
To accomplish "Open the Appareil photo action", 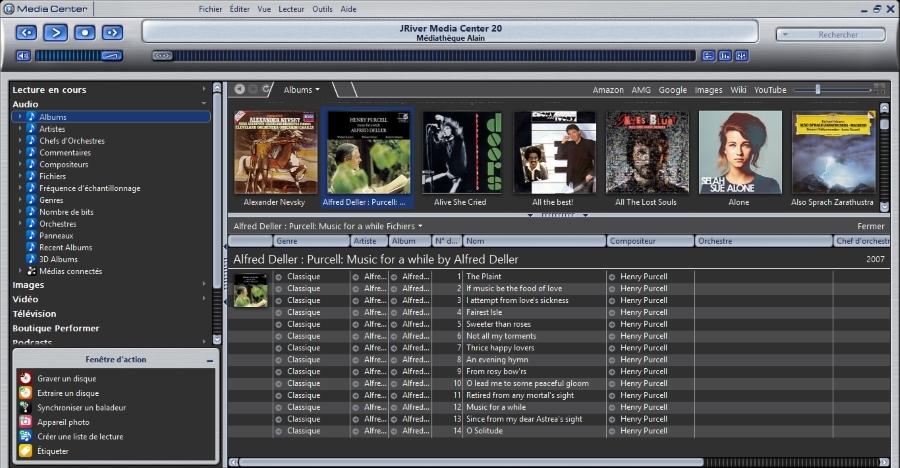I will point(63,422).
